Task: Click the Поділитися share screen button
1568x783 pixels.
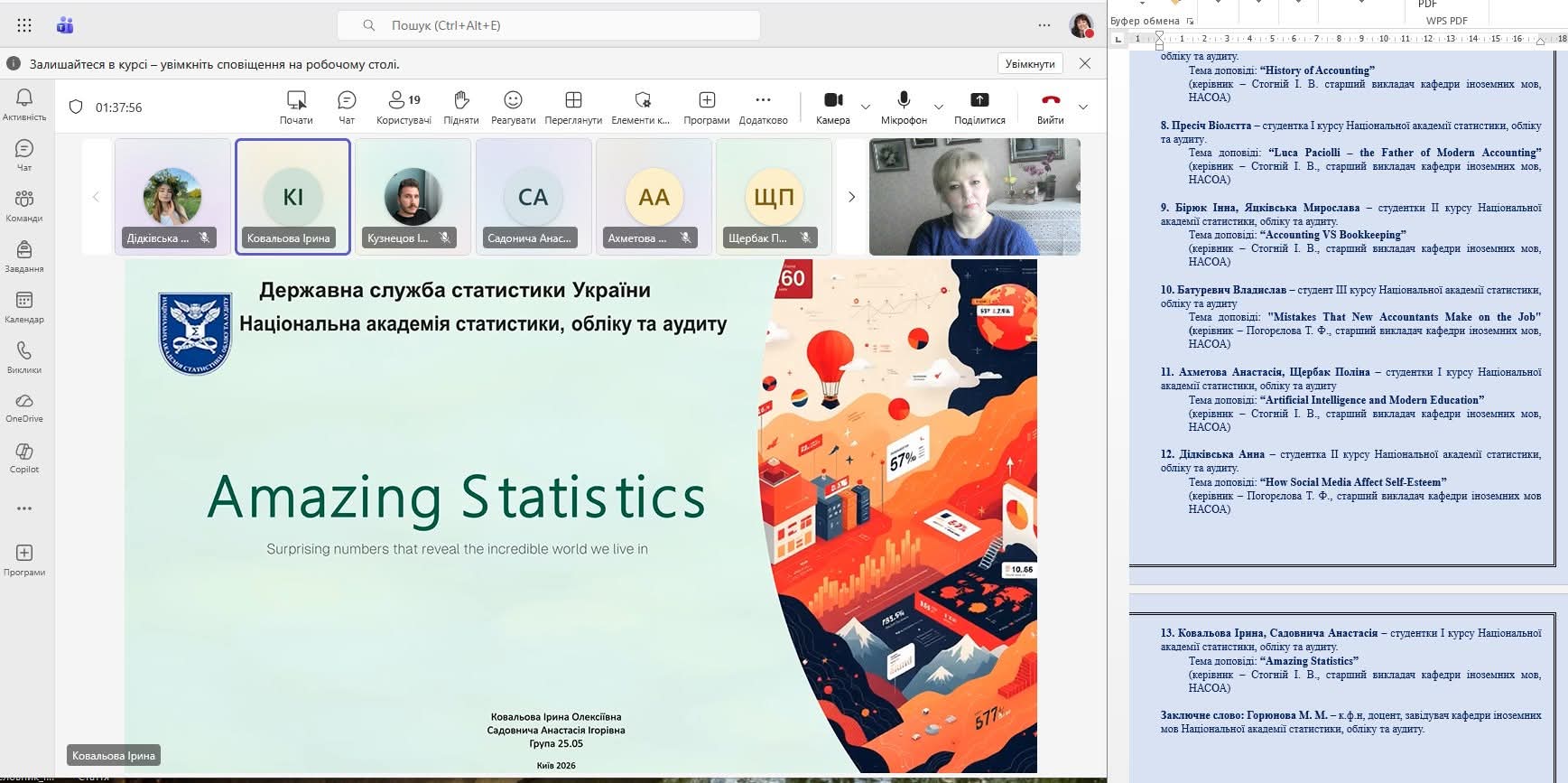Action: 979,106
